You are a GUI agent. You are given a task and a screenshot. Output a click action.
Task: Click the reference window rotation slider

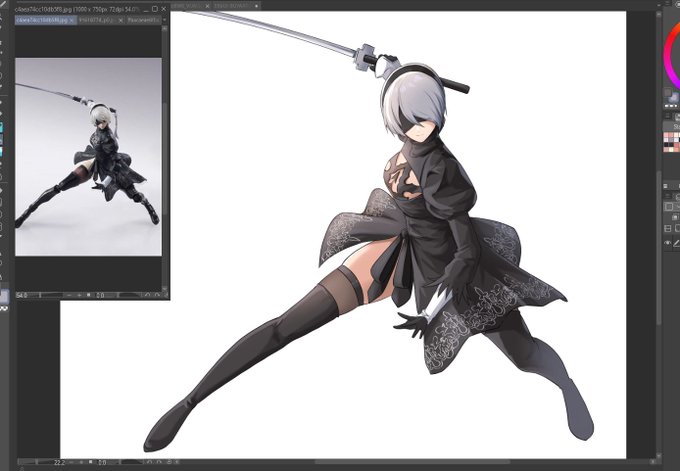coord(129,295)
